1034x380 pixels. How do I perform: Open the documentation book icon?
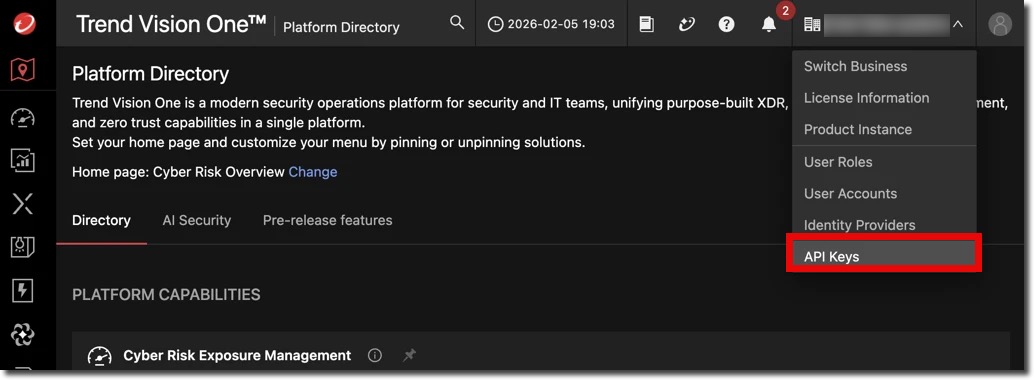point(647,24)
